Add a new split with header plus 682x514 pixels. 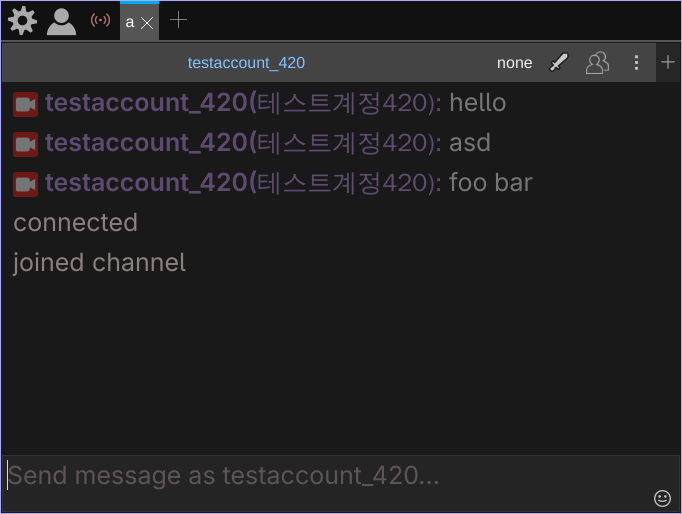tap(669, 63)
